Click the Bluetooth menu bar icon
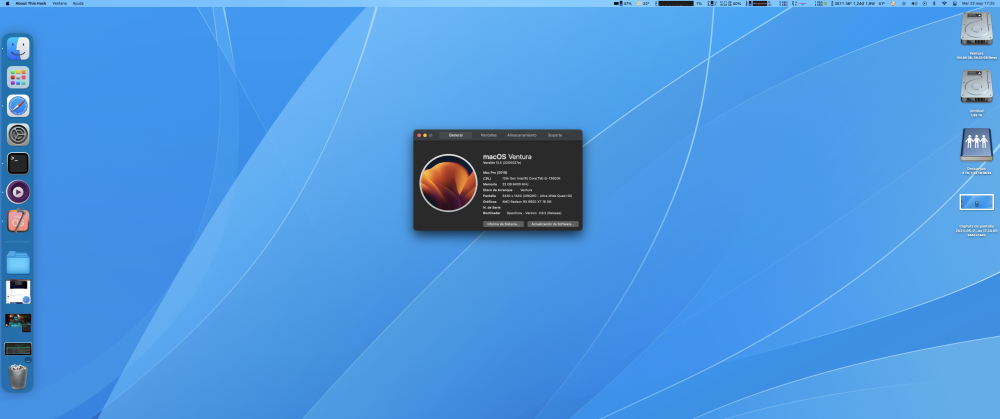 click(934, 3)
